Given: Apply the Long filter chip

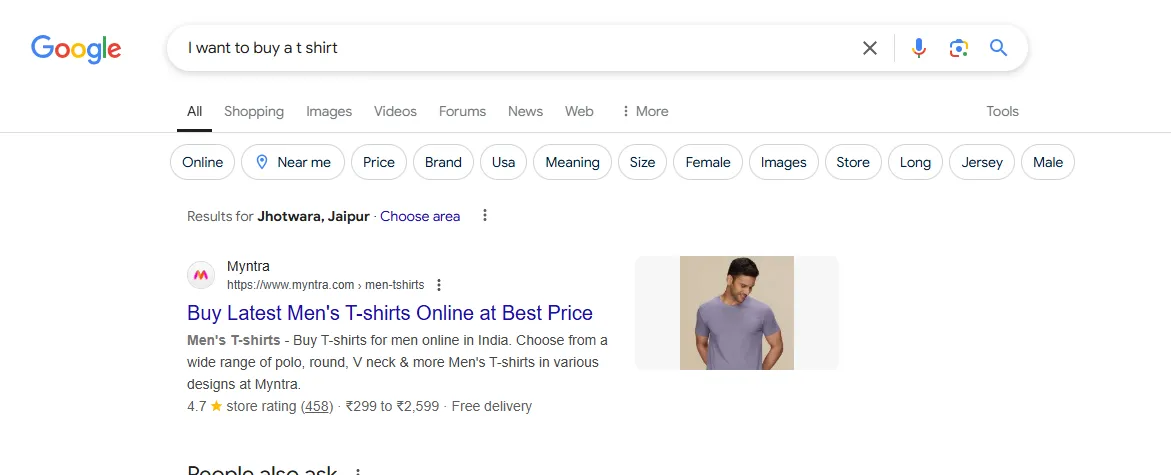Looking at the screenshot, I should tap(915, 162).
